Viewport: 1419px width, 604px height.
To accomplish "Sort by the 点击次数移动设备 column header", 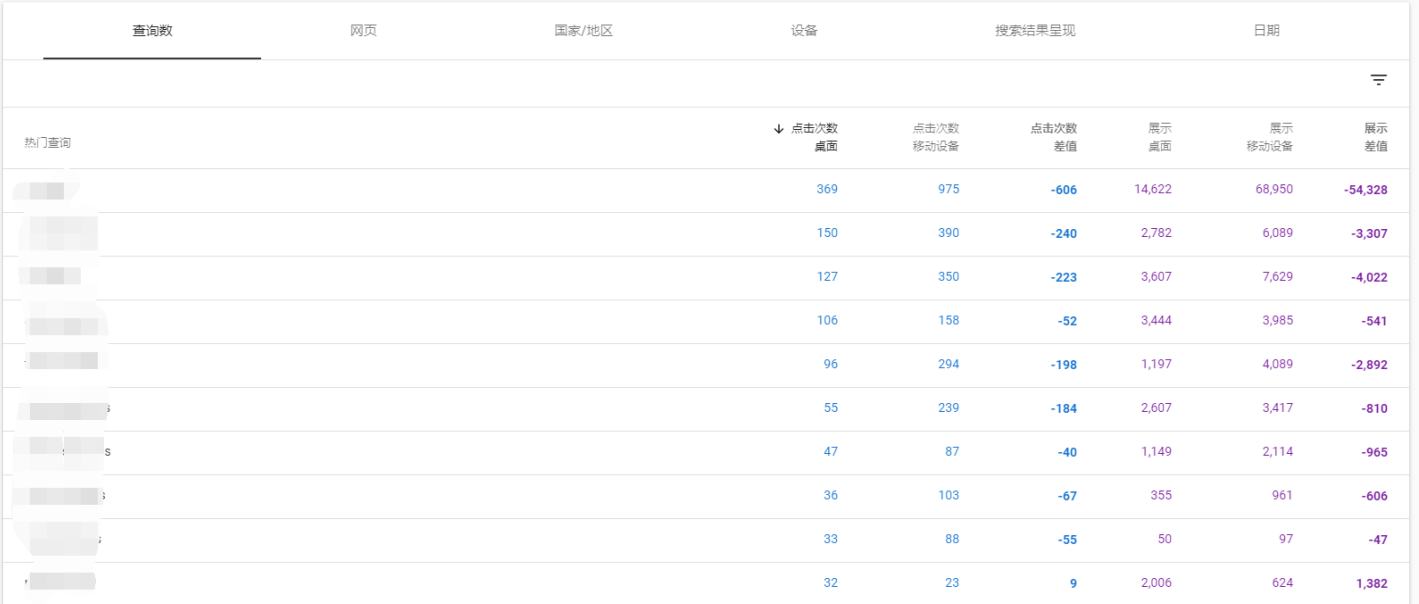I will point(934,137).
